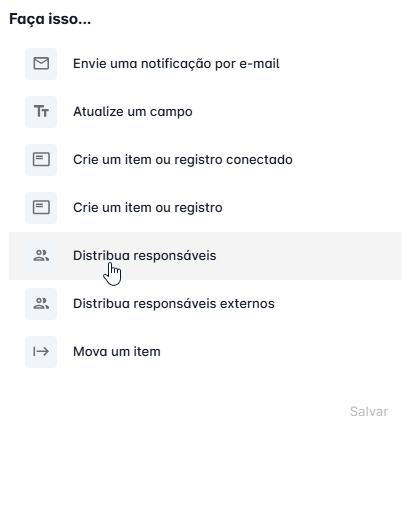Click the text-size icon beside Atualize um campo

41,111
